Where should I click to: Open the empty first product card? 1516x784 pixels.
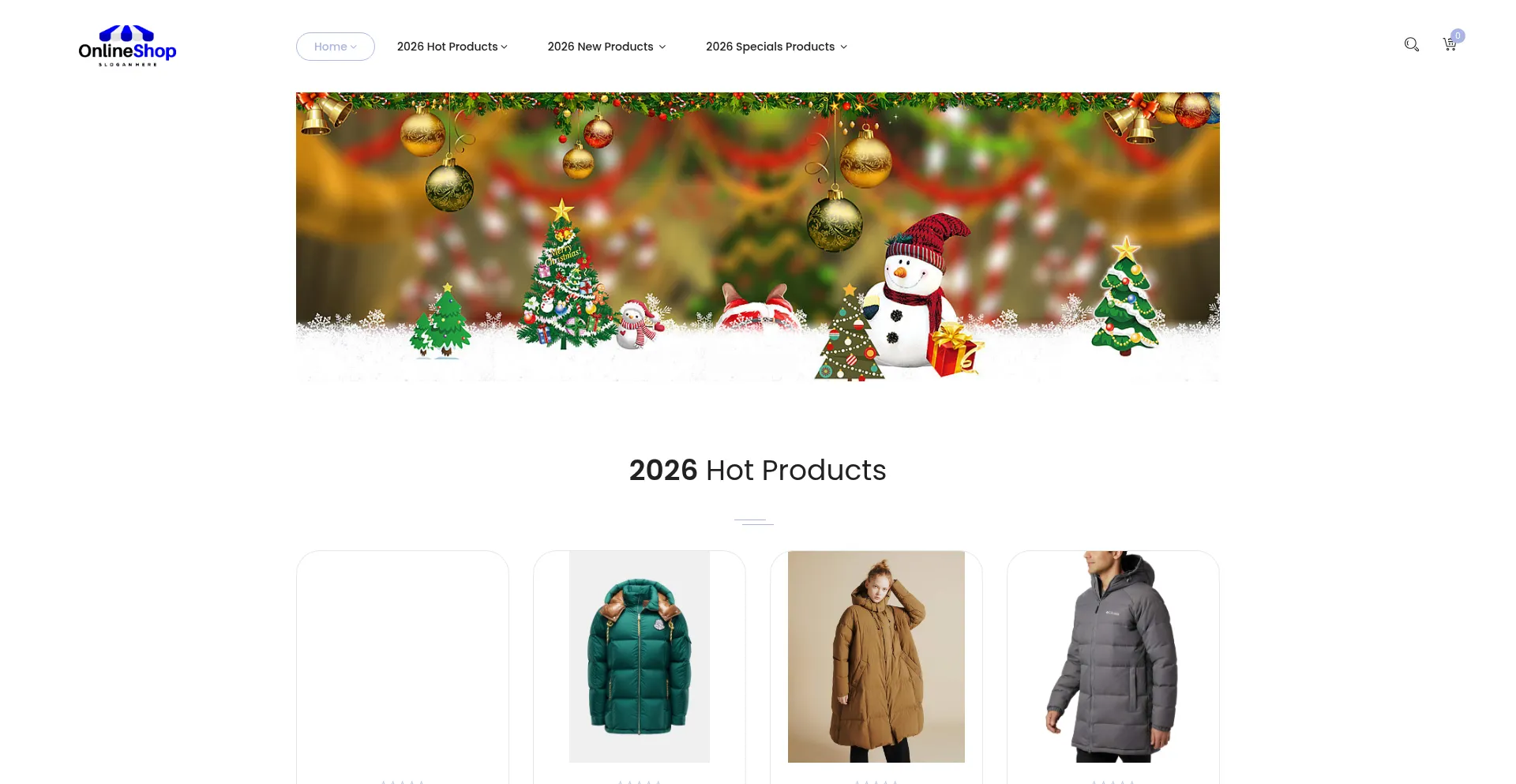pyautogui.click(x=403, y=667)
